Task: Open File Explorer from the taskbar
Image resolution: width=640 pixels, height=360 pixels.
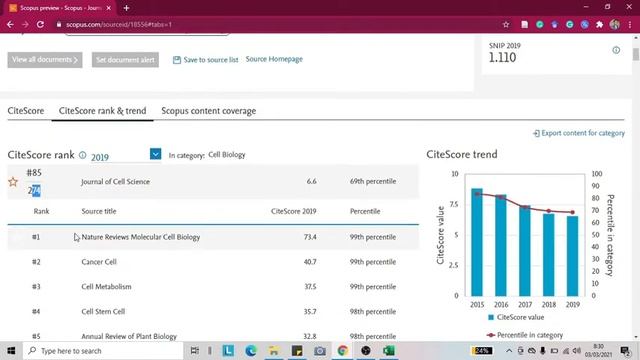Action: [274, 351]
